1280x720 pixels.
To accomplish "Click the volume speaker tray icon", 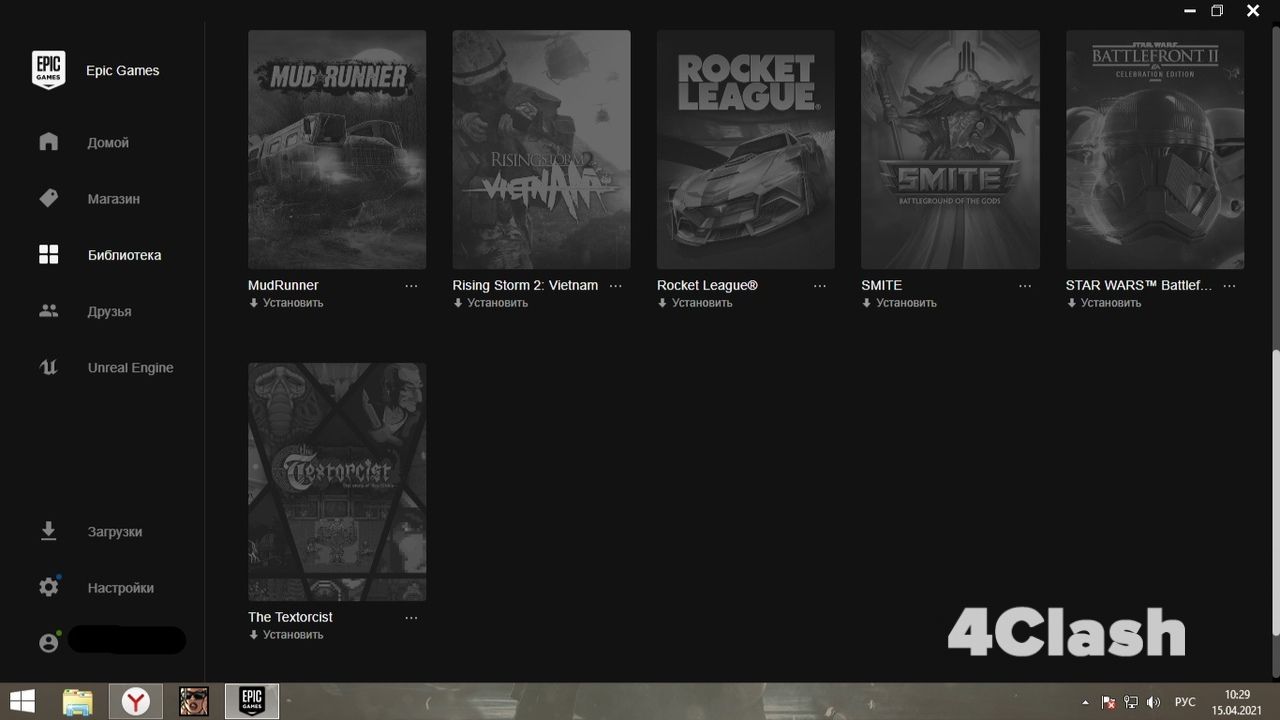I will point(1153,702).
